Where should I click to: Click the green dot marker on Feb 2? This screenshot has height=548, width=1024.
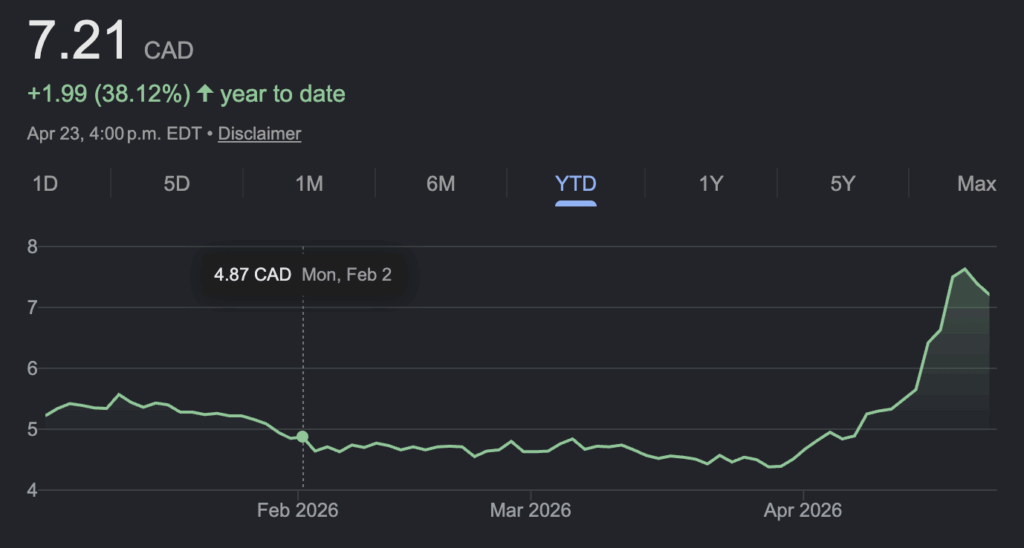point(302,437)
